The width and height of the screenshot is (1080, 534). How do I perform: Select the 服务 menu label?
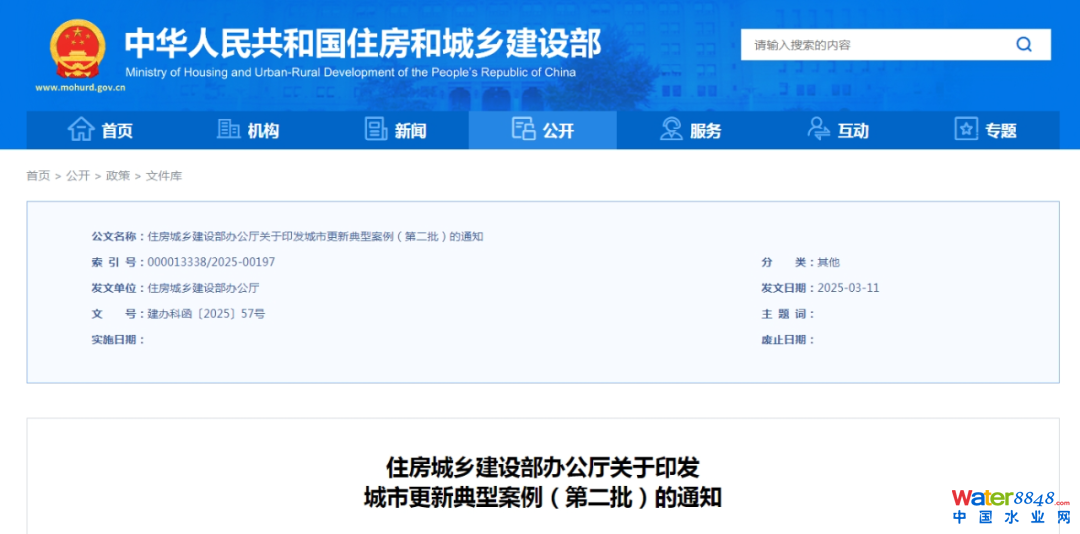(x=706, y=131)
